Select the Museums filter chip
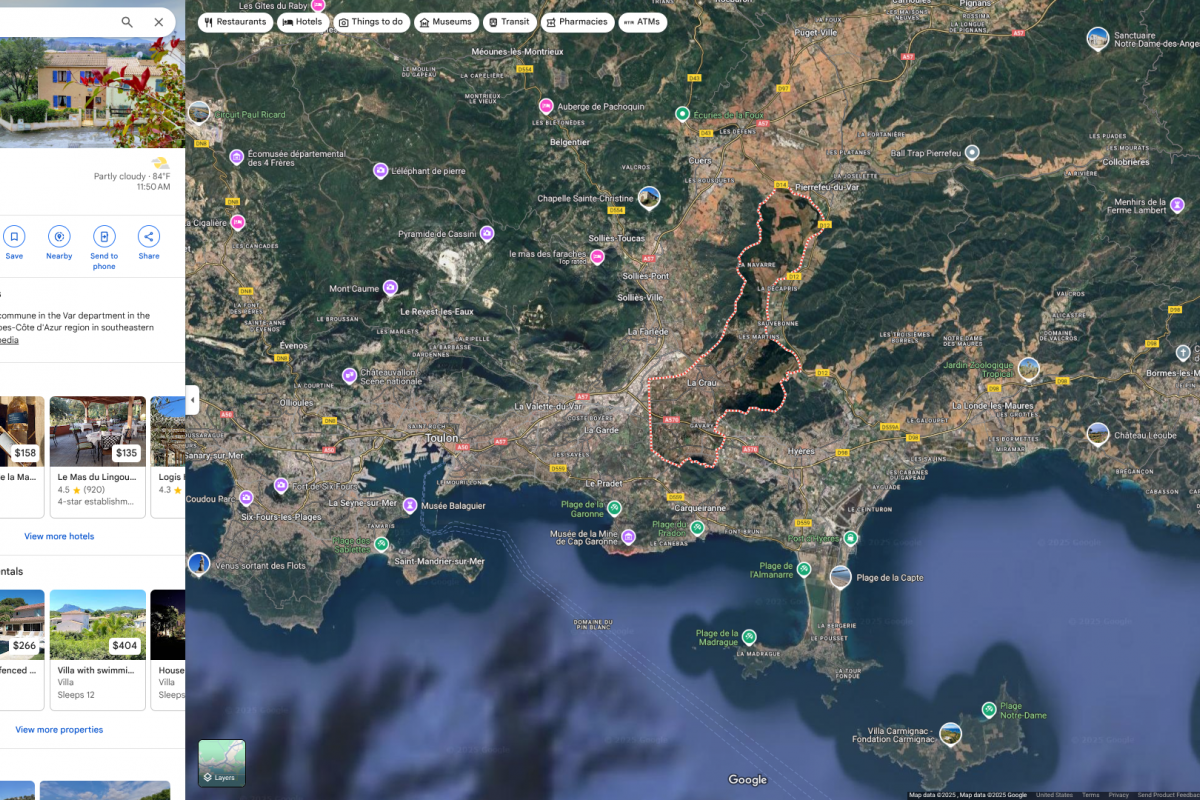Image resolution: width=1200 pixels, height=800 pixels. coord(445,22)
